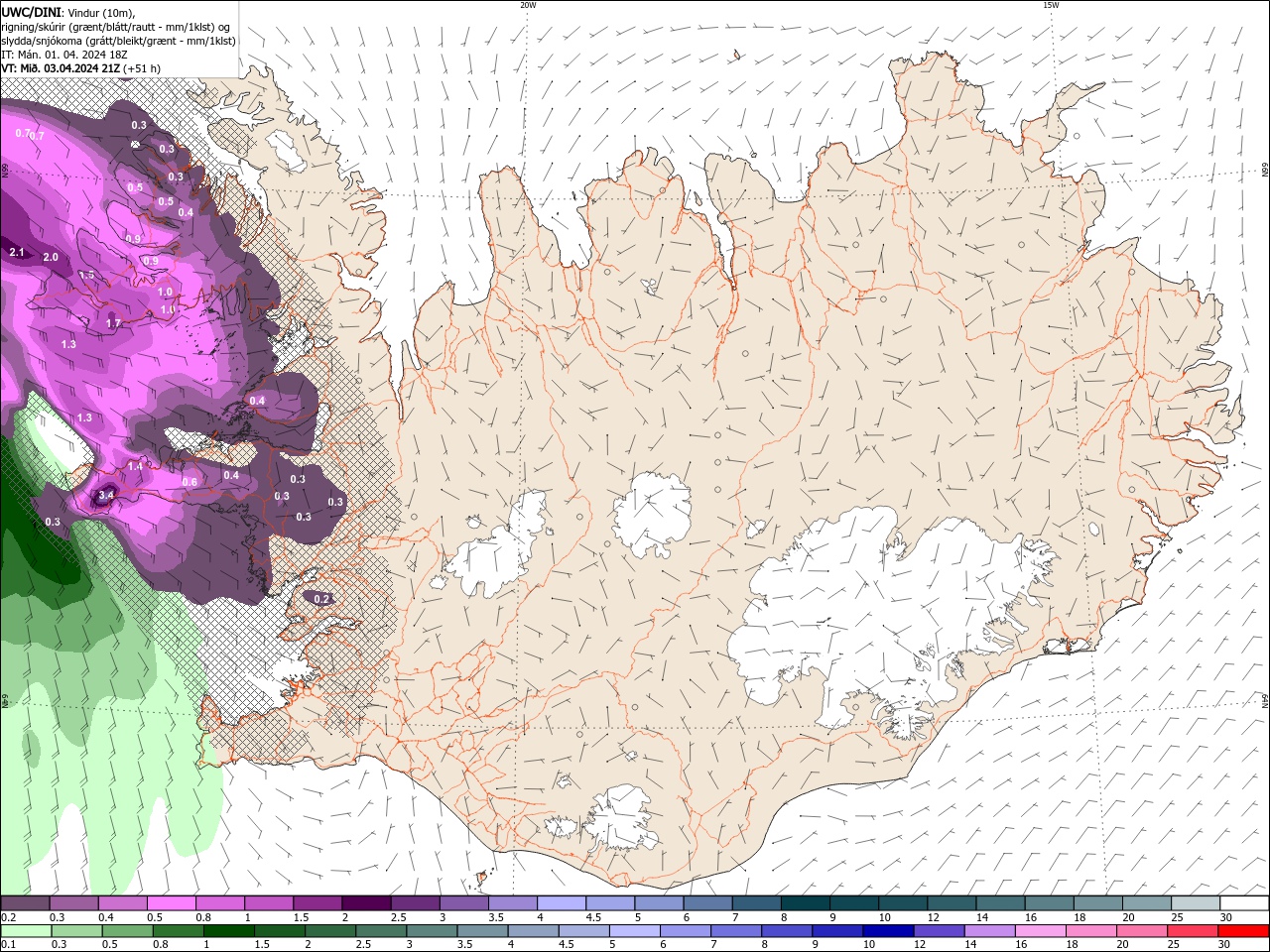Image resolution: width=1270 pixels, height=952 pixels.
Task: Click the 25 label on the upper scale
Action: tap(1177, 917)
